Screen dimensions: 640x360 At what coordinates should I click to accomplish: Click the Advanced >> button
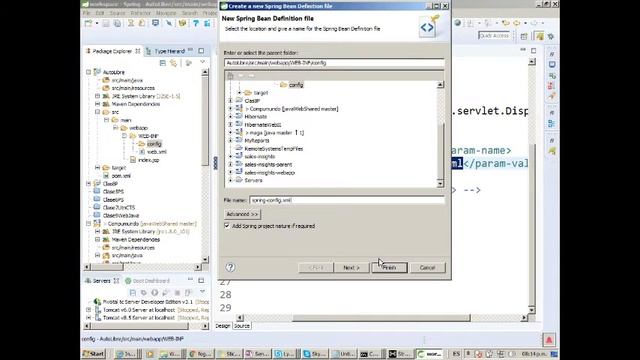point(242,214)
